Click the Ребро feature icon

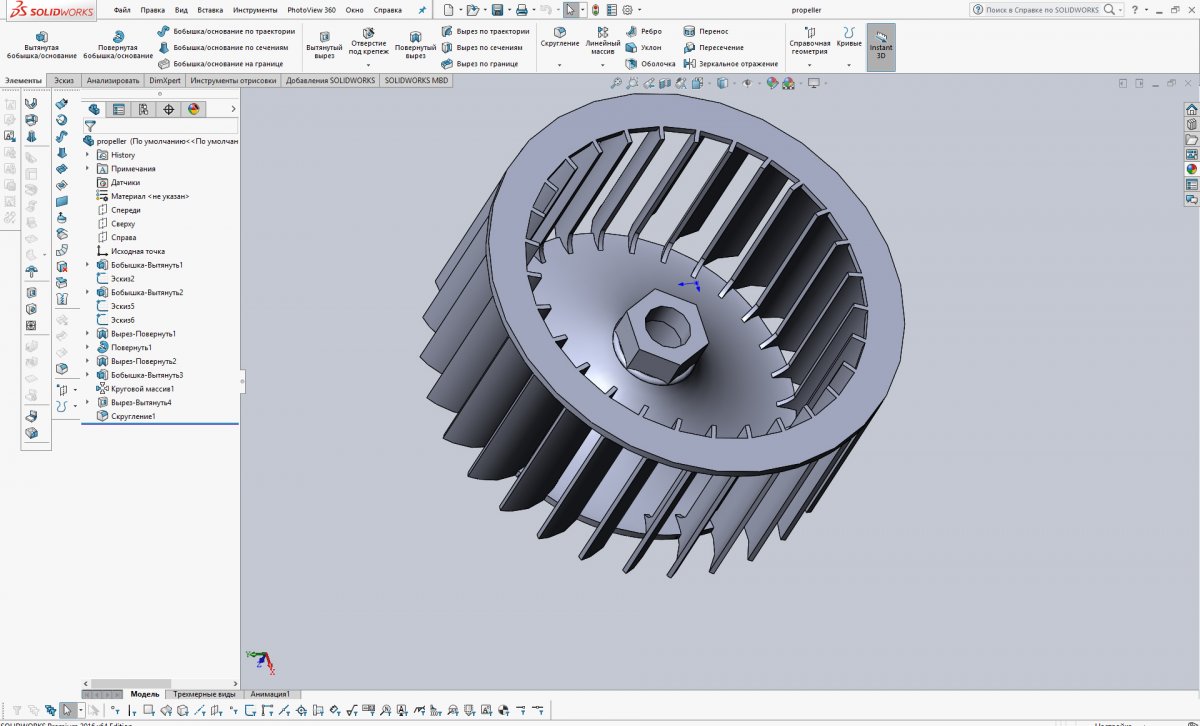pyautogui.click(x=644, y=32)
